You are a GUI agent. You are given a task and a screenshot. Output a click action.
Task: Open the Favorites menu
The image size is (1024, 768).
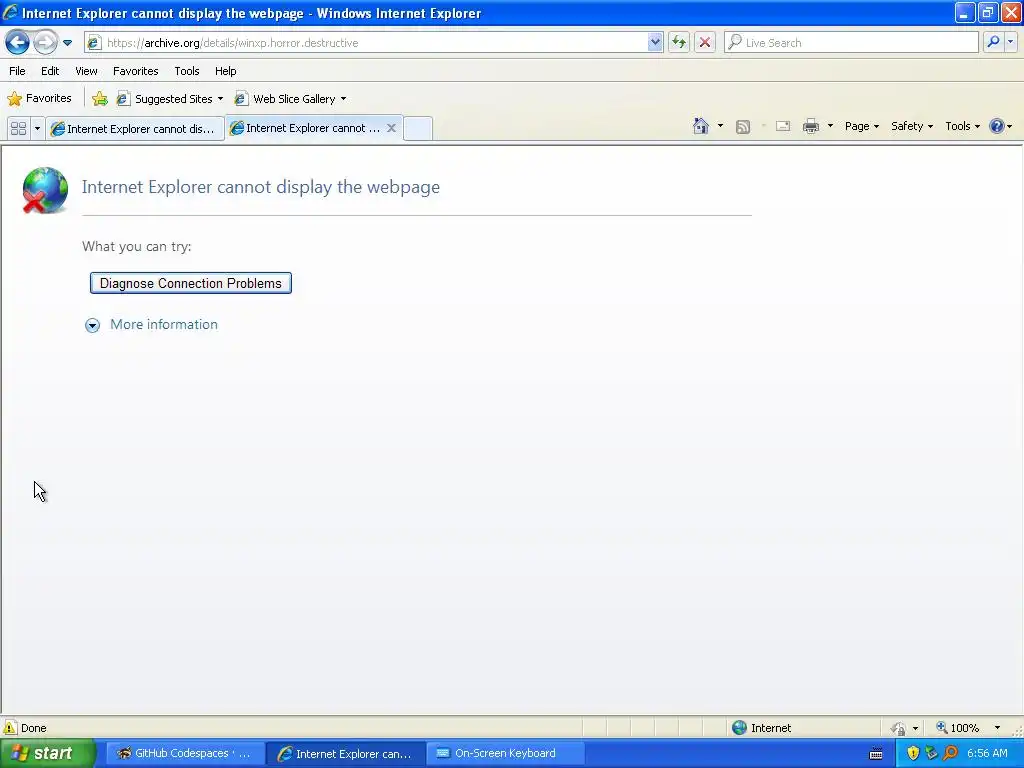[135, 71]
